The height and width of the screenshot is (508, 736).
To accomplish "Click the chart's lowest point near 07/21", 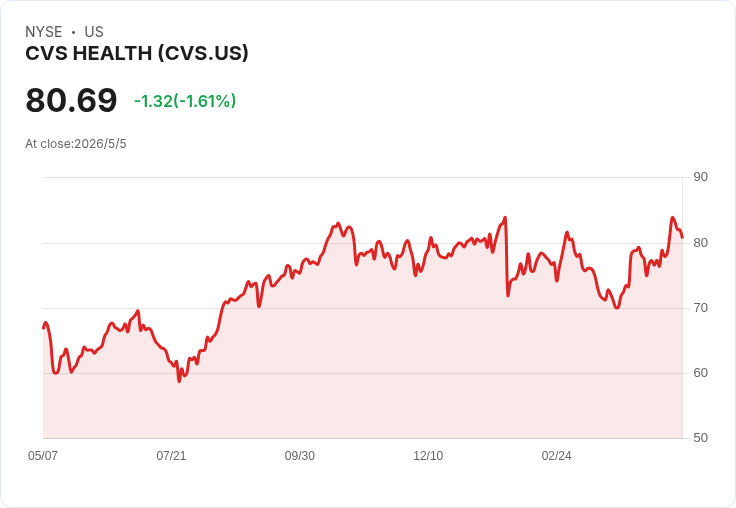I will [179, 381].
